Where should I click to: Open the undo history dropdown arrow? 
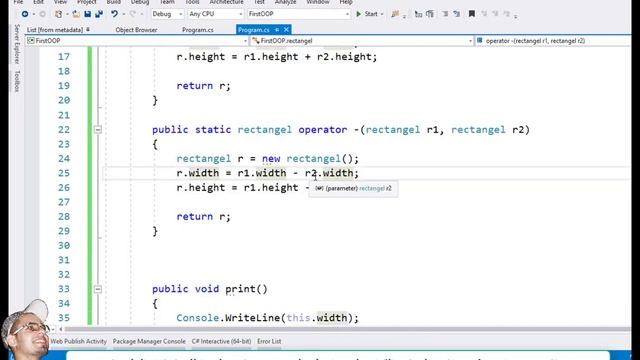123,14
